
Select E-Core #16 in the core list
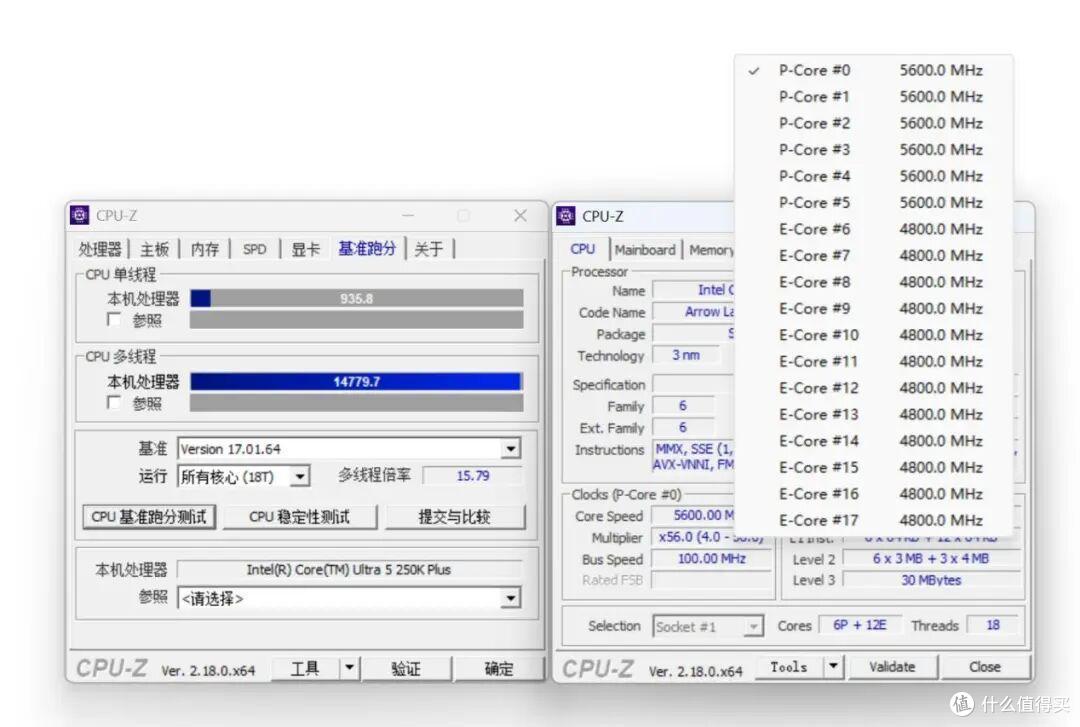click(x=873, y=494)
